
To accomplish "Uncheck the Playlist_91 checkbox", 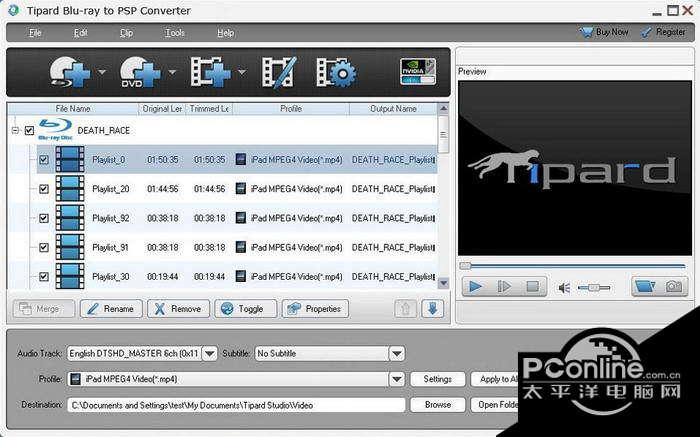I will pyautogui.click(x=44, y=247).
